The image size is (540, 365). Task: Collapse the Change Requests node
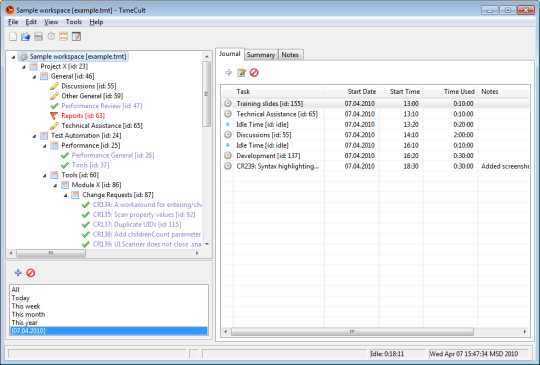pos(65,196)
